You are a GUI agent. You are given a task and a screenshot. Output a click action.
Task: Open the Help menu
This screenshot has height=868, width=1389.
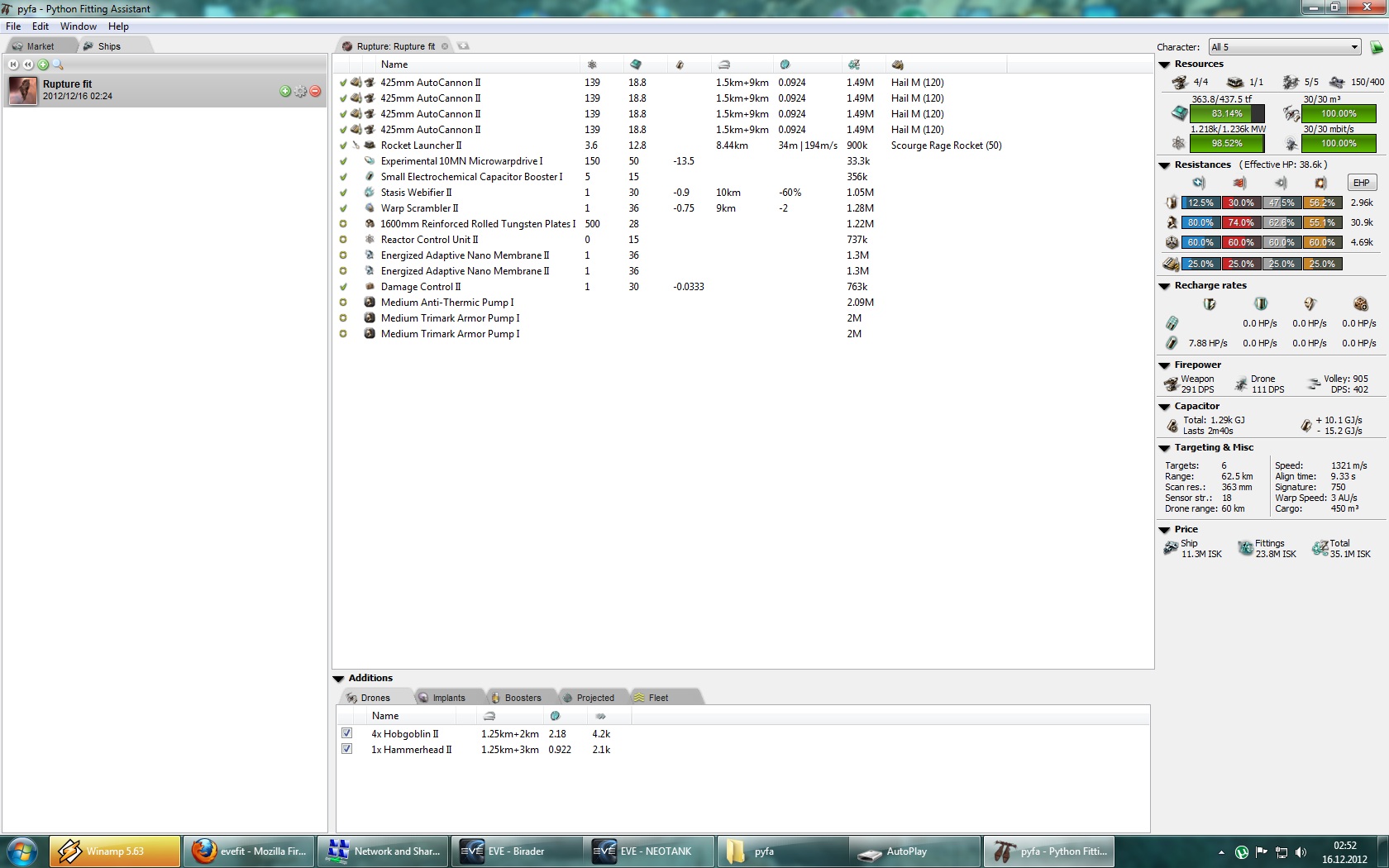(x=118, y=26)
